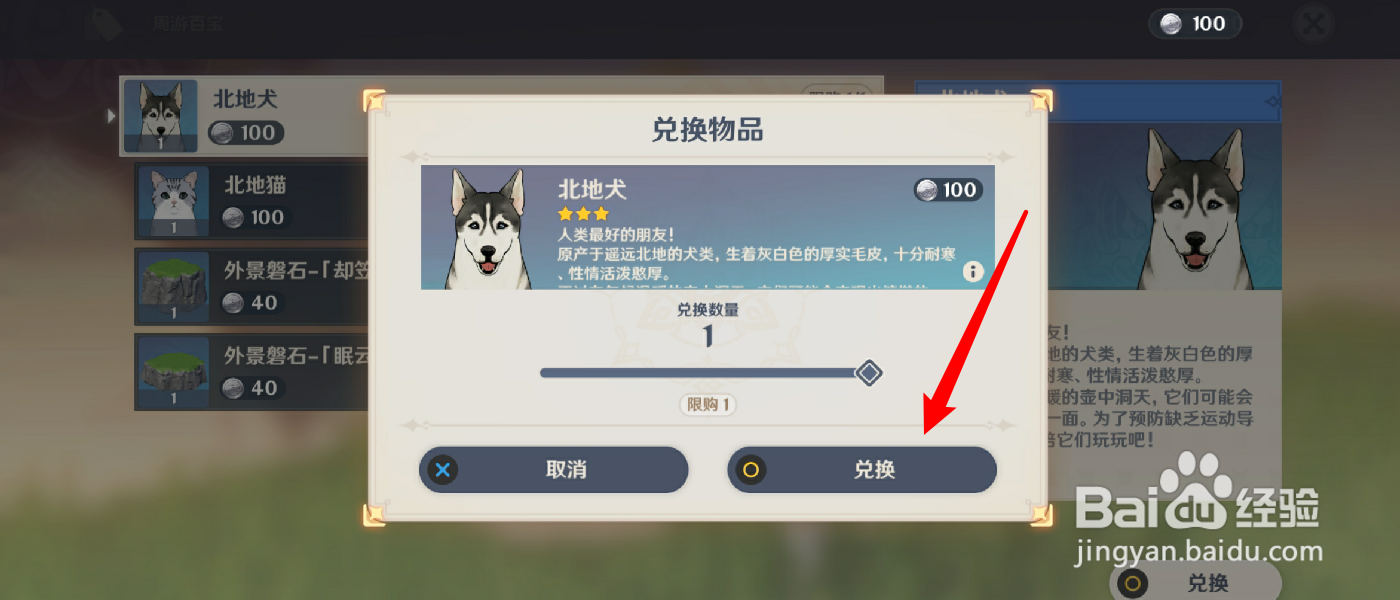Click the 兑换 exchange confirm button

coord(861,469)
